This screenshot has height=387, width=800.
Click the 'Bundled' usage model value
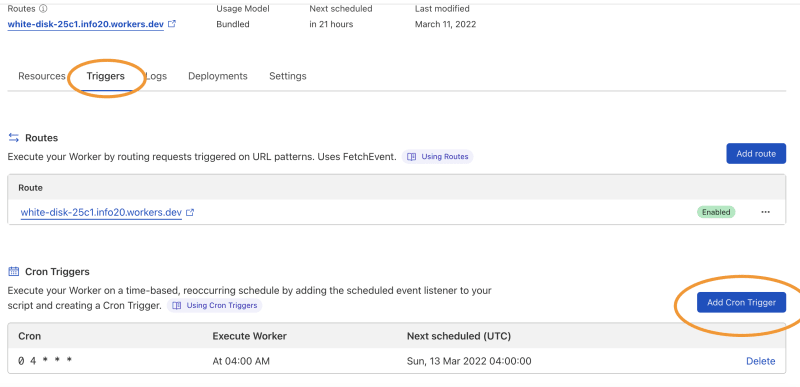(x=233, y=24)
